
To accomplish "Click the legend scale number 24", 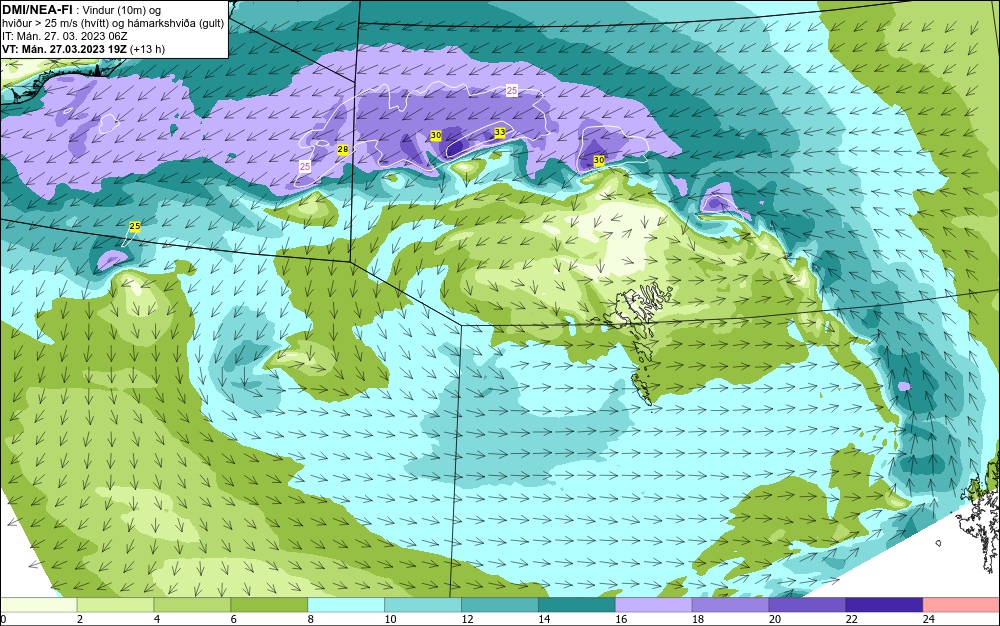I will pyautogui.click(x=929, y=619).
